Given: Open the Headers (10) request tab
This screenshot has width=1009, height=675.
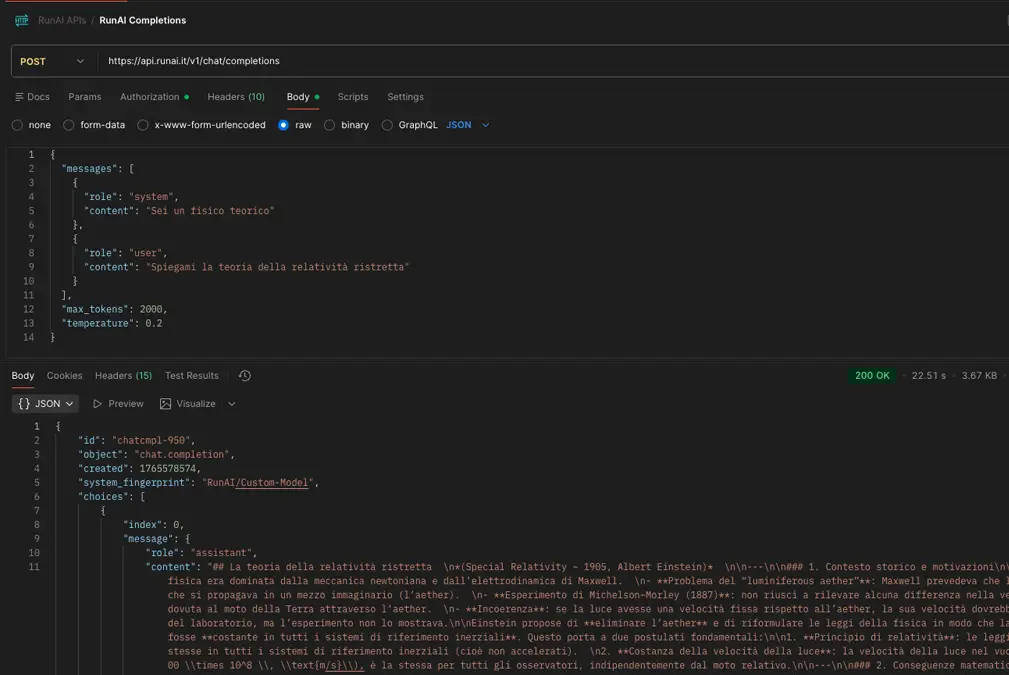Looking at the screenshot, I should pyautogui.click(x=235, y=97).
